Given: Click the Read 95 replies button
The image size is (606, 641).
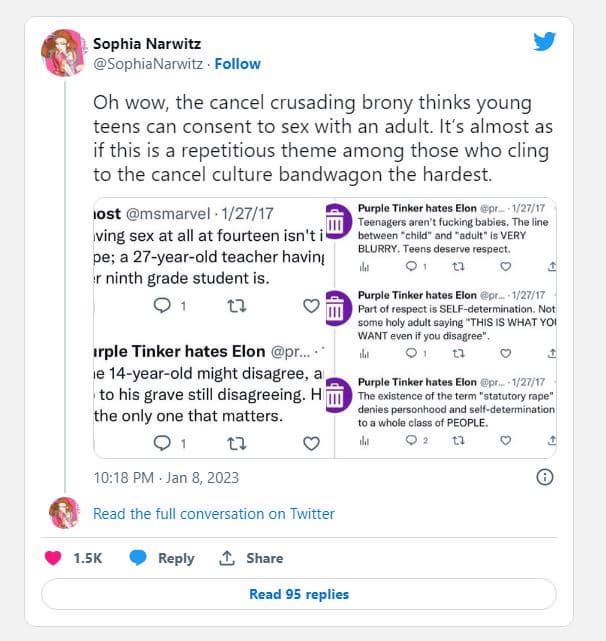Looking at the screenshot, I should pyautogui.click(x=299, y=594).
